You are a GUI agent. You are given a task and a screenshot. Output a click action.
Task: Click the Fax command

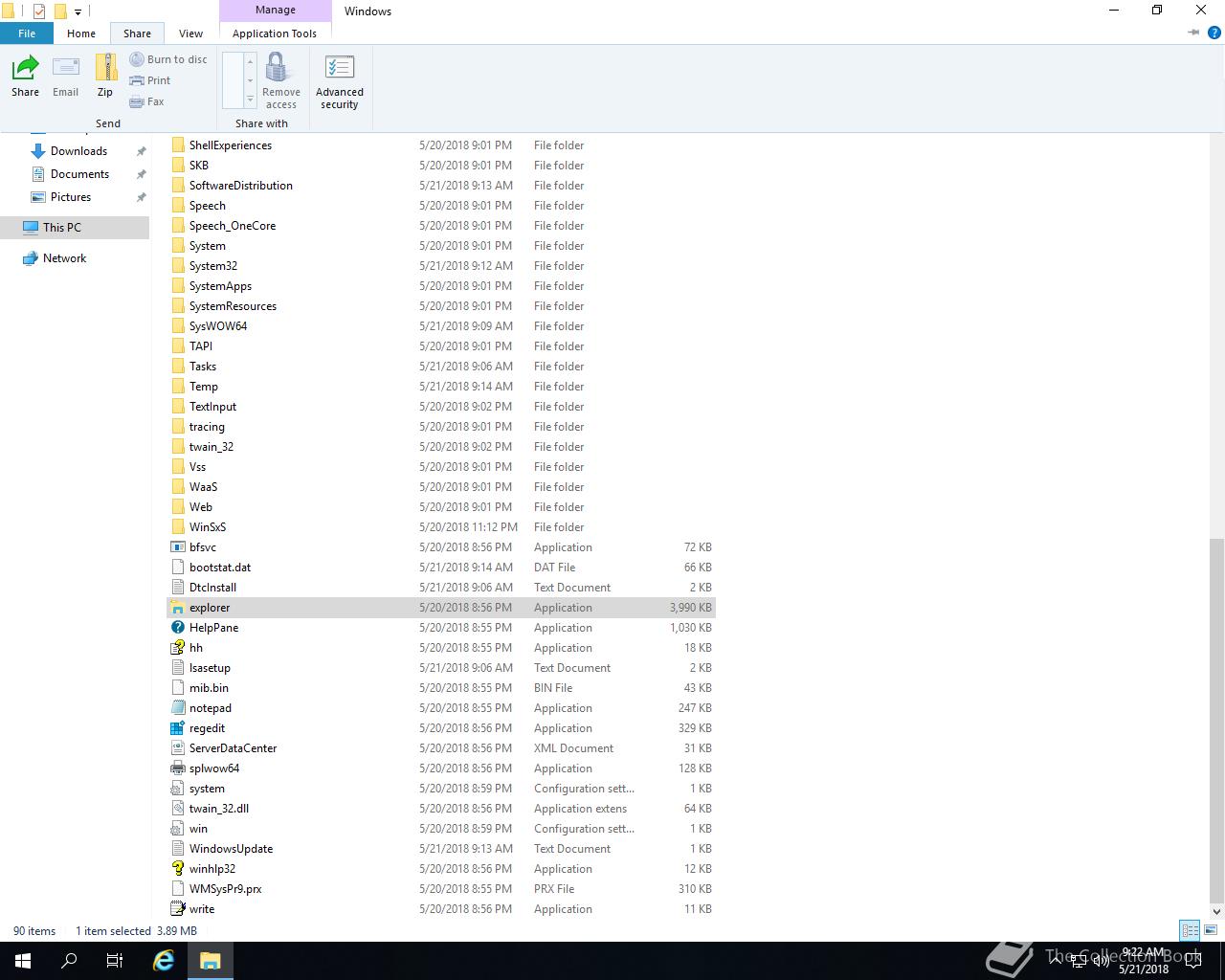pos(147,101)
